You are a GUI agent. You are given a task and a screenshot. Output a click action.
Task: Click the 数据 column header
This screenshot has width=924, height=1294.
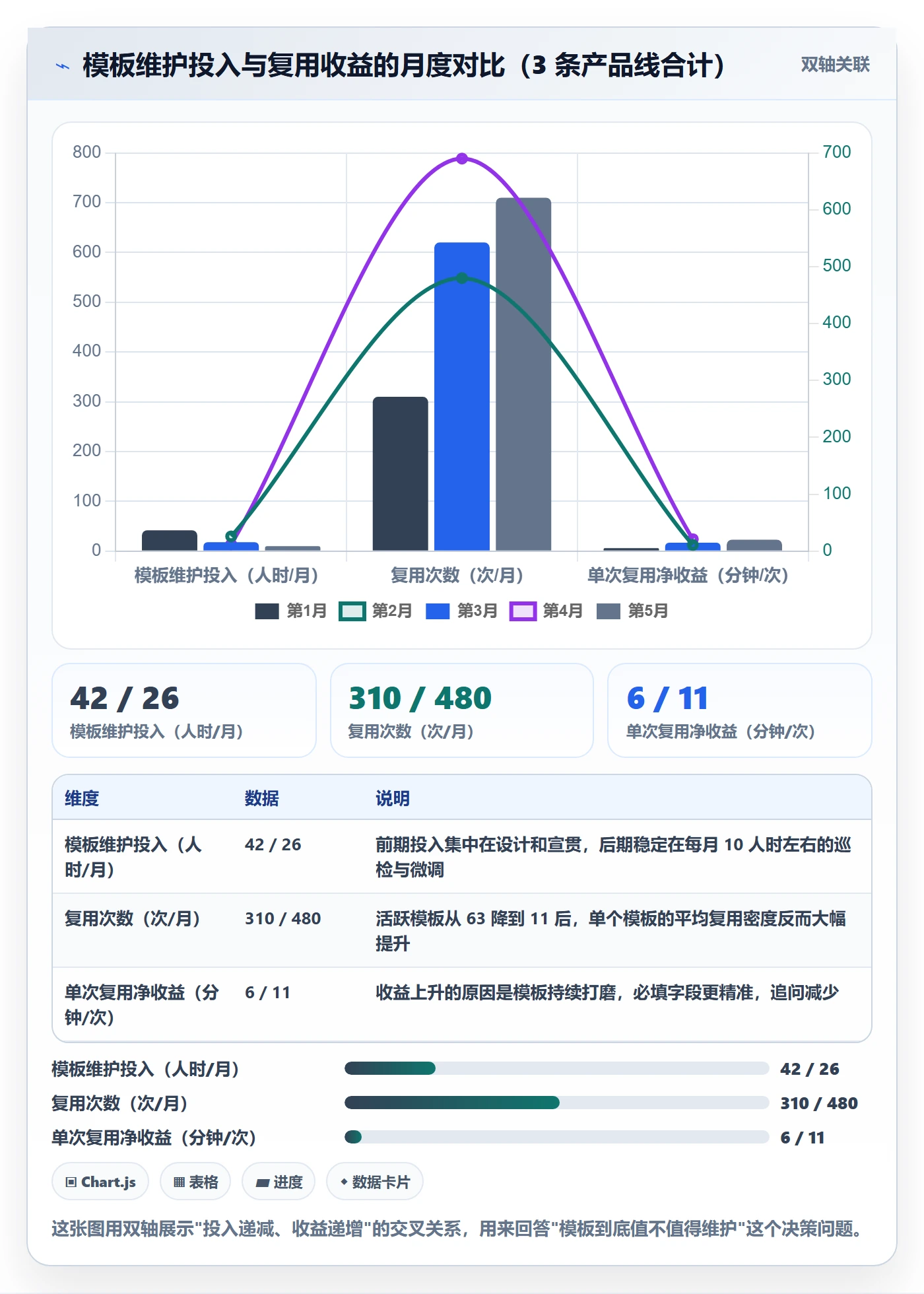point(262,798)
